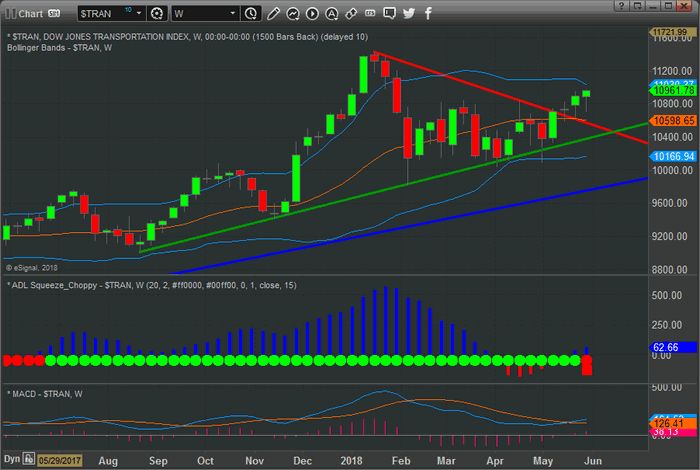Click the pencil drawing tools icon

(273, 14)
